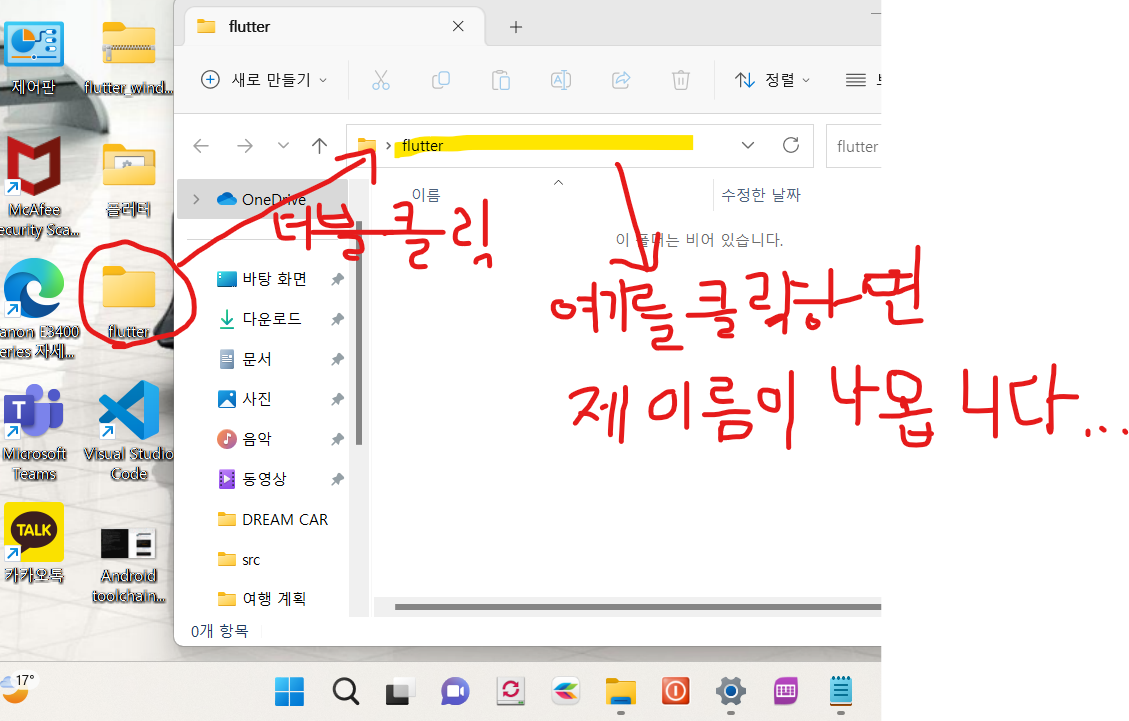Viewport: 1129px width, 721px height.
Task: Open the Edge Canon E3400 shortcut icon
Action: pyautogui.click(x=34, y=308)
